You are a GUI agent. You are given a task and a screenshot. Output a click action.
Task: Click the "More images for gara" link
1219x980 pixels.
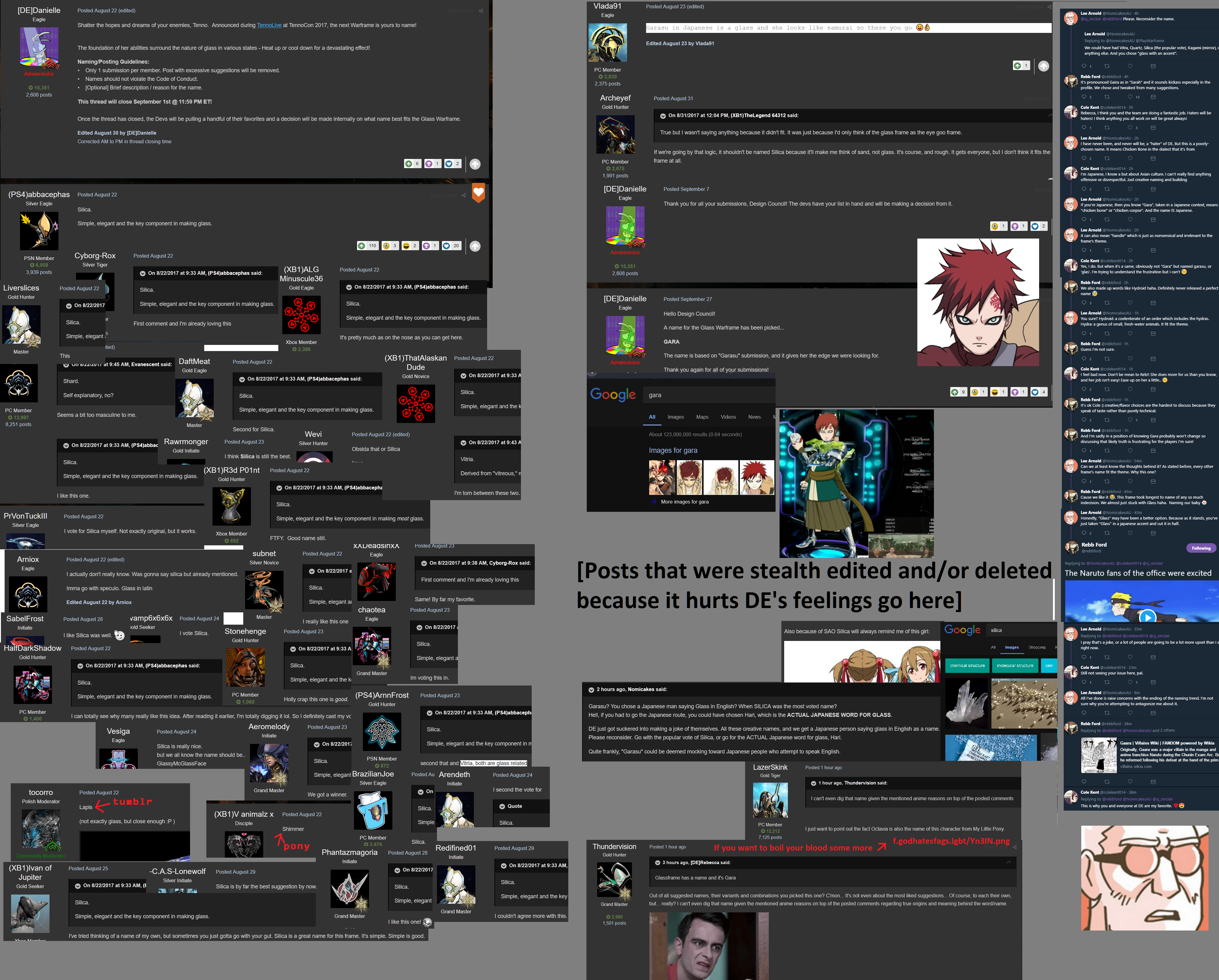[685, 502]
